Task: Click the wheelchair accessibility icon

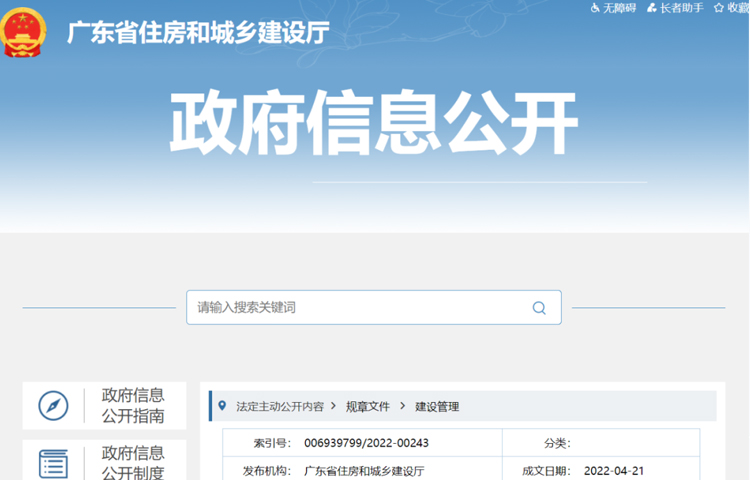Action: pyautogui.click(x=595, y=8)
